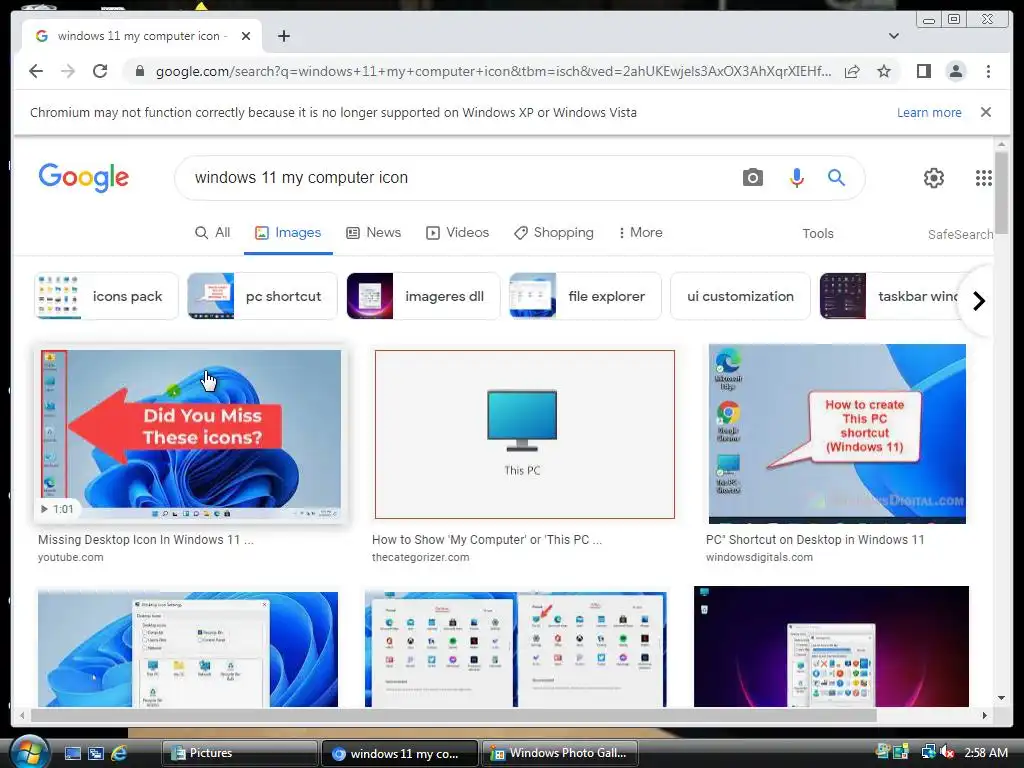Screen dimensions: 1024x768
Task: Open the SafeSearch setting
Action: pos(960,234)
